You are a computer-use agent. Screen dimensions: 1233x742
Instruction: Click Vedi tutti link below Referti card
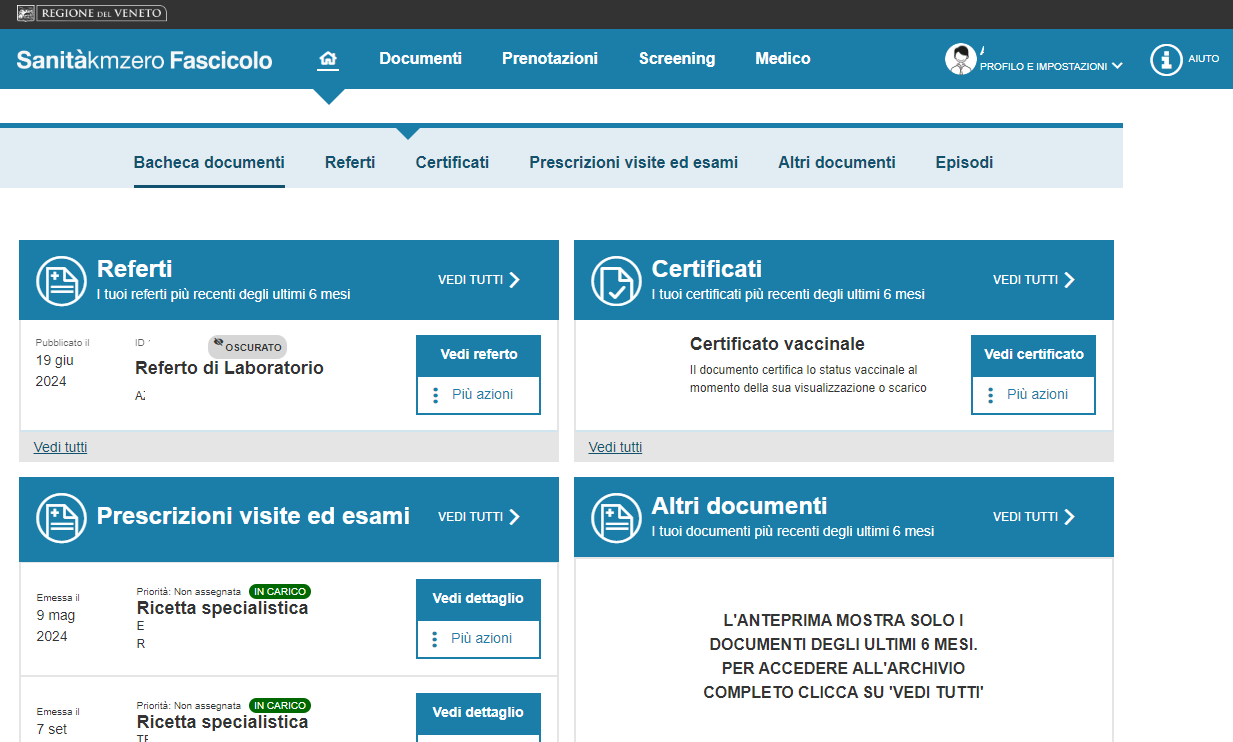tap(60, 447)
